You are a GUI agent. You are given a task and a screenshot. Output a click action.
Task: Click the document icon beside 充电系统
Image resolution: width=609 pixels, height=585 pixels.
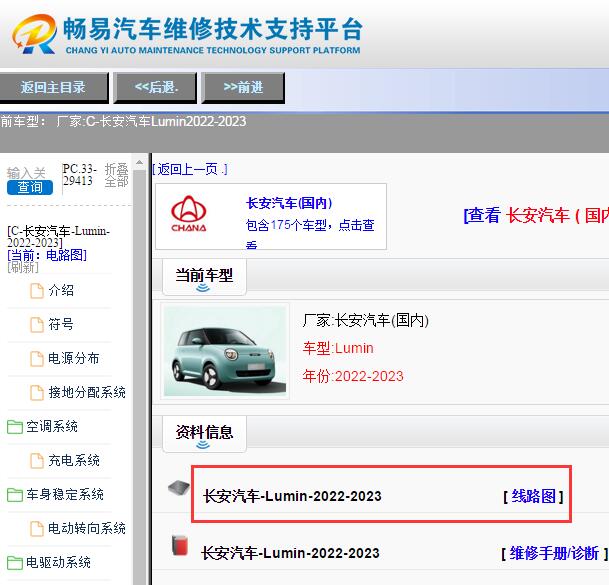(x=37, y=461)
